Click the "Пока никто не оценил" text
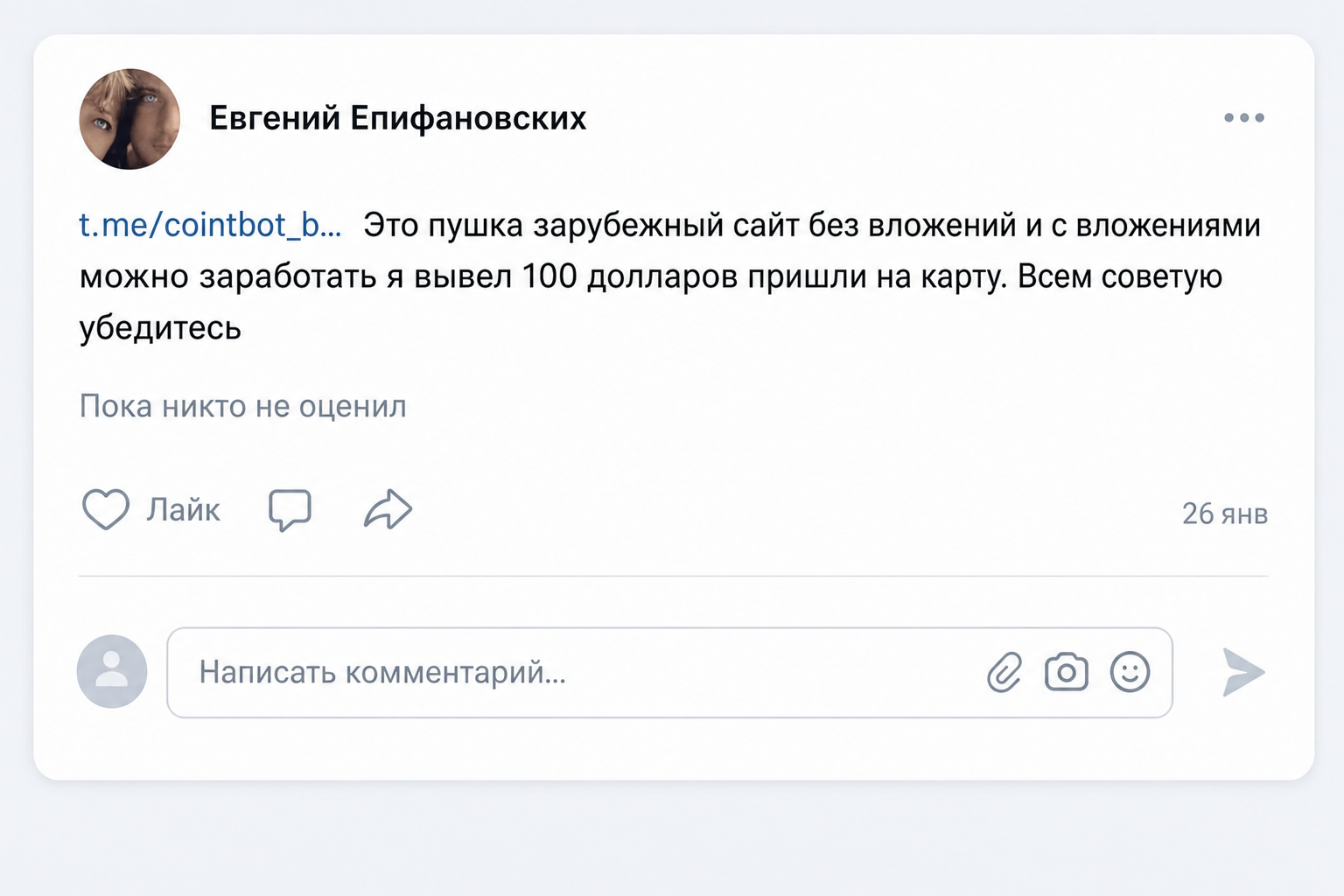This screenshot has height=896, width=1344. pos(243,406)
